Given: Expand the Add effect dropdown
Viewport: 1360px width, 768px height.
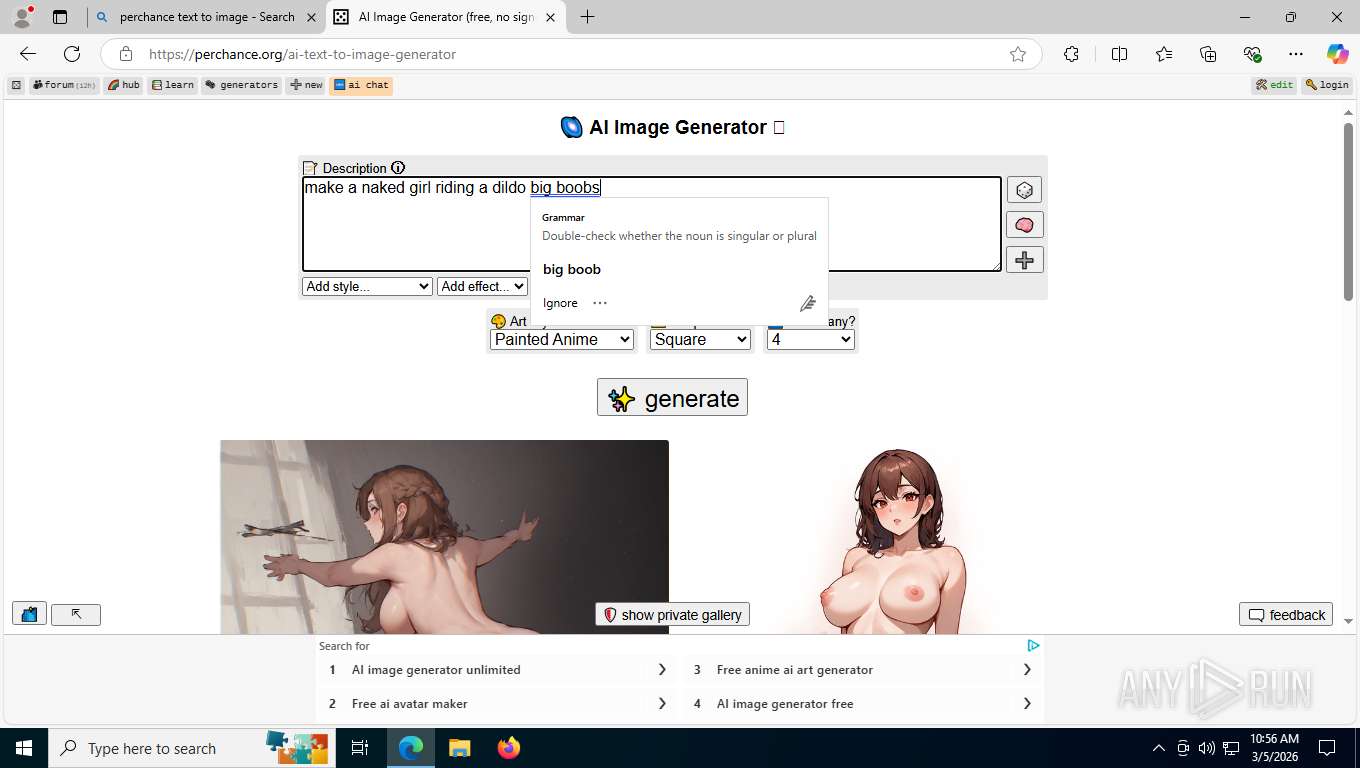Looking at the screenshot, I should pyautogui.click(x=482, y=286).
